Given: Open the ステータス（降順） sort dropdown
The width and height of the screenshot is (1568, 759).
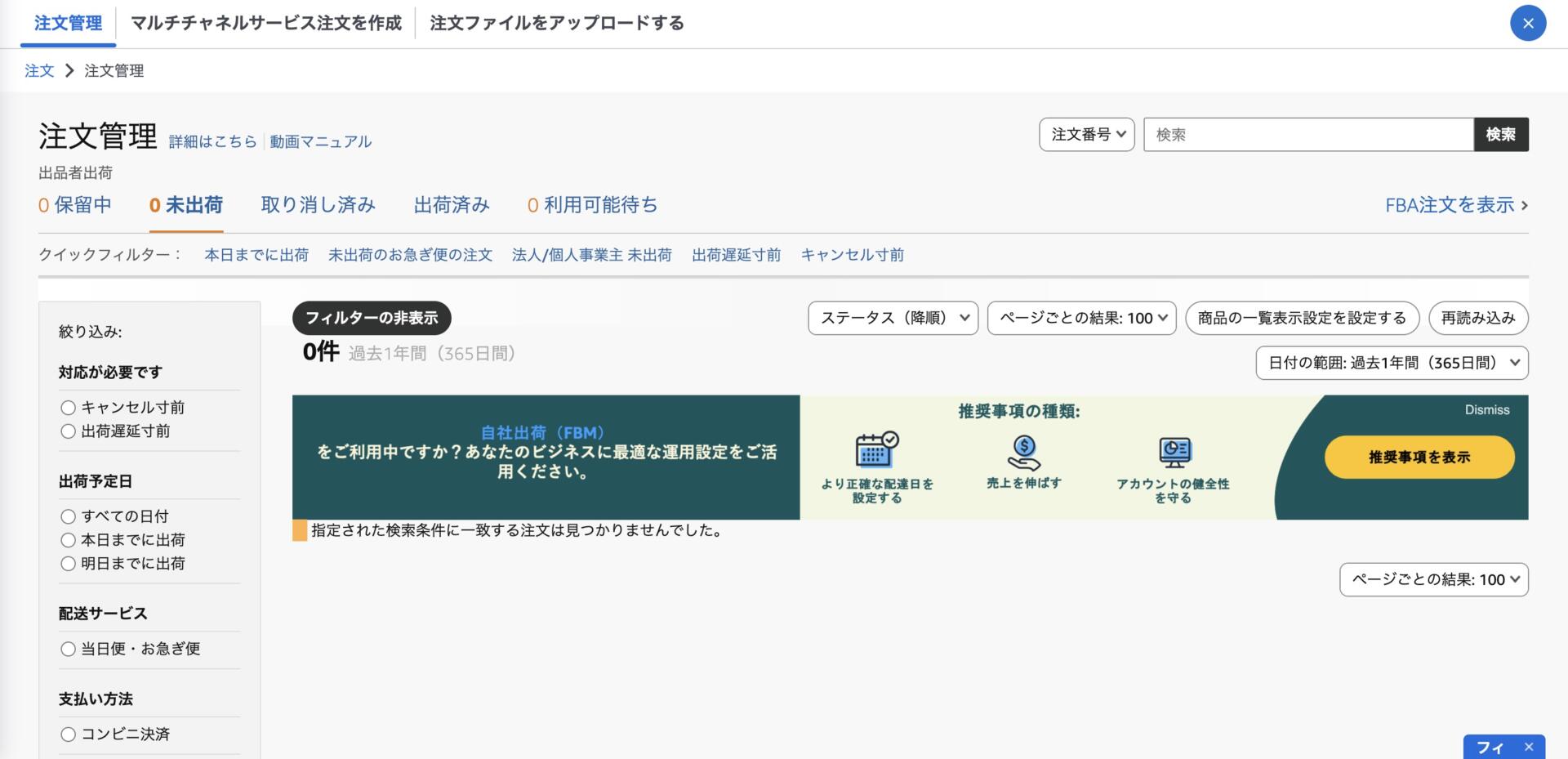Looking at the screenshot, I should pos(893,318).
